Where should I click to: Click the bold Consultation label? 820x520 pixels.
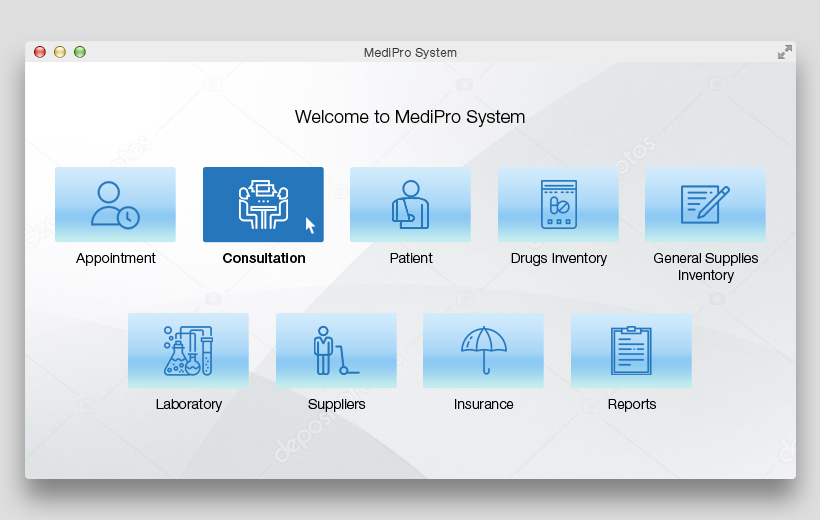click(x=264, y=258)
